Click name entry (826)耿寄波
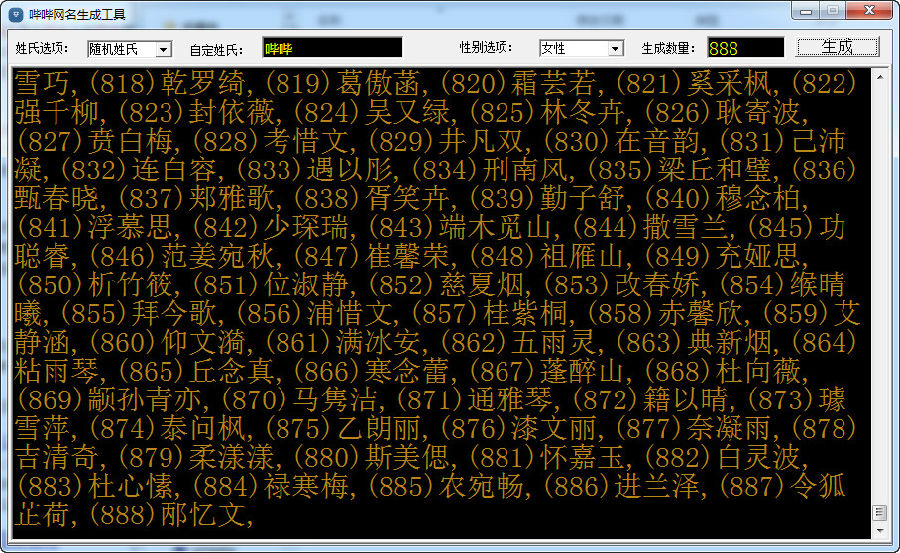This screenshot has height=553, width=900. (x=725, y=112)
